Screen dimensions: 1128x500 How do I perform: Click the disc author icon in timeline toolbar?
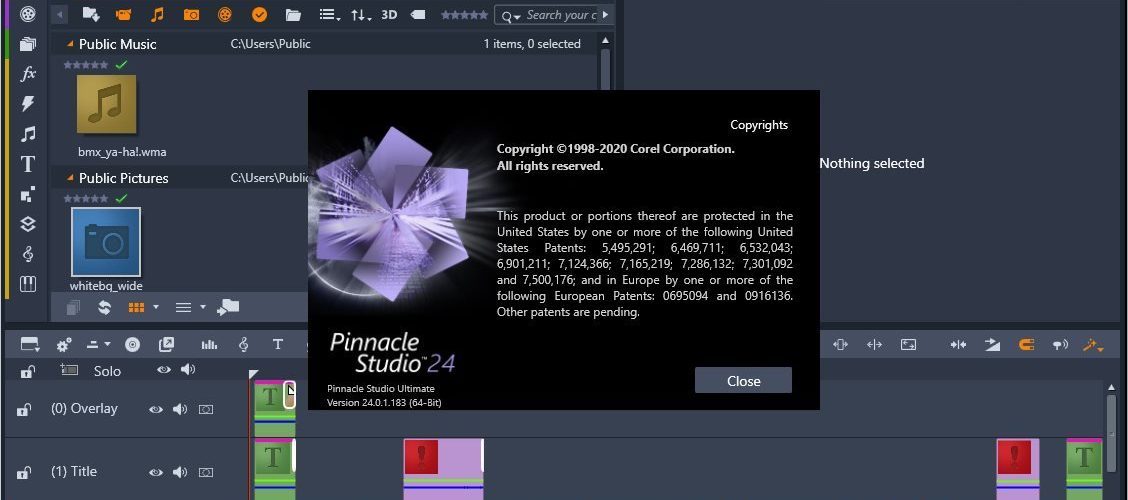coord(132,345)
